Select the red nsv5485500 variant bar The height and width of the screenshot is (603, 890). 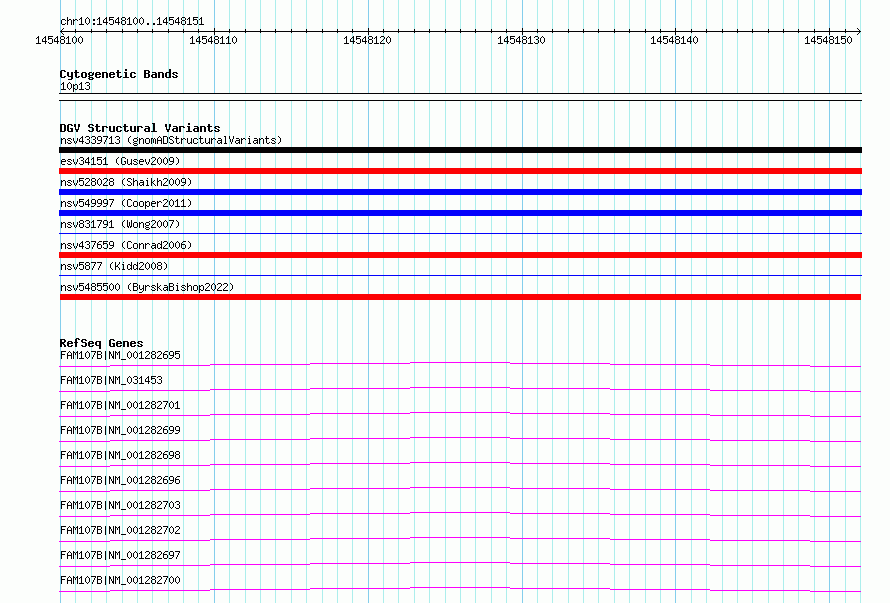(460, 297)
